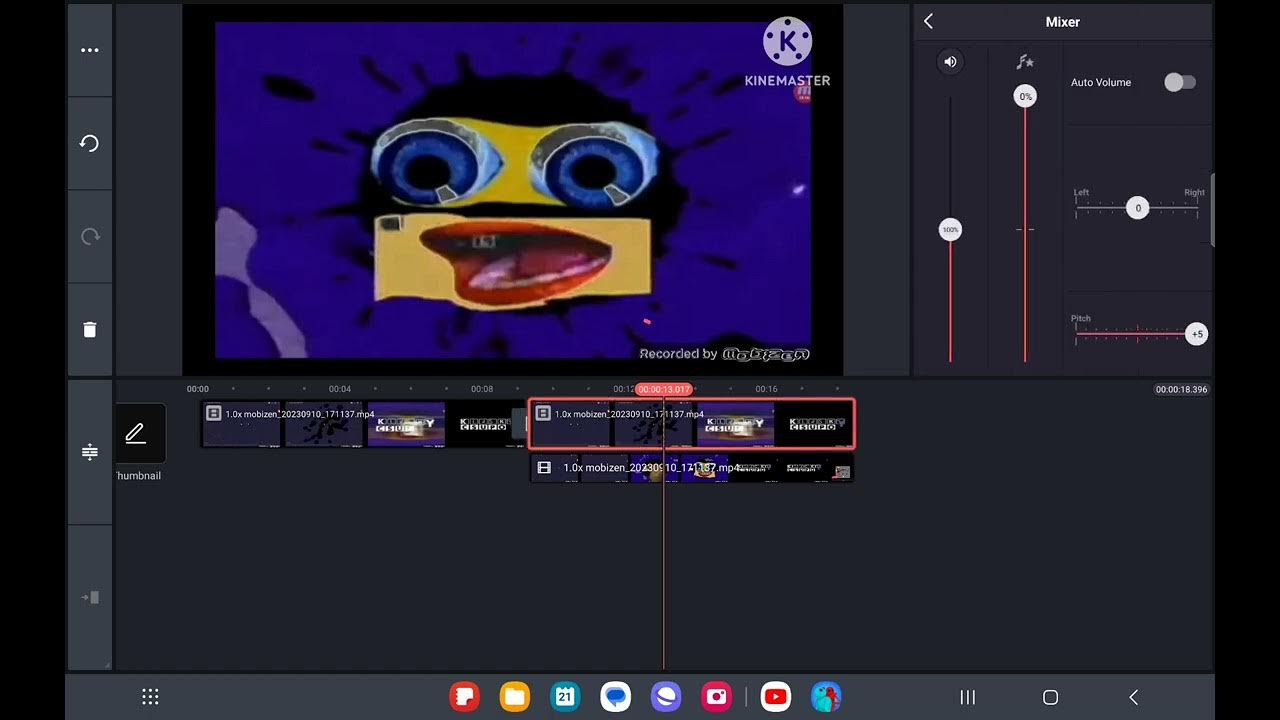Viewport: 1280px width, 720px height.
Task: Delete the selected clip with trash icon
Action: coord(90,329)
